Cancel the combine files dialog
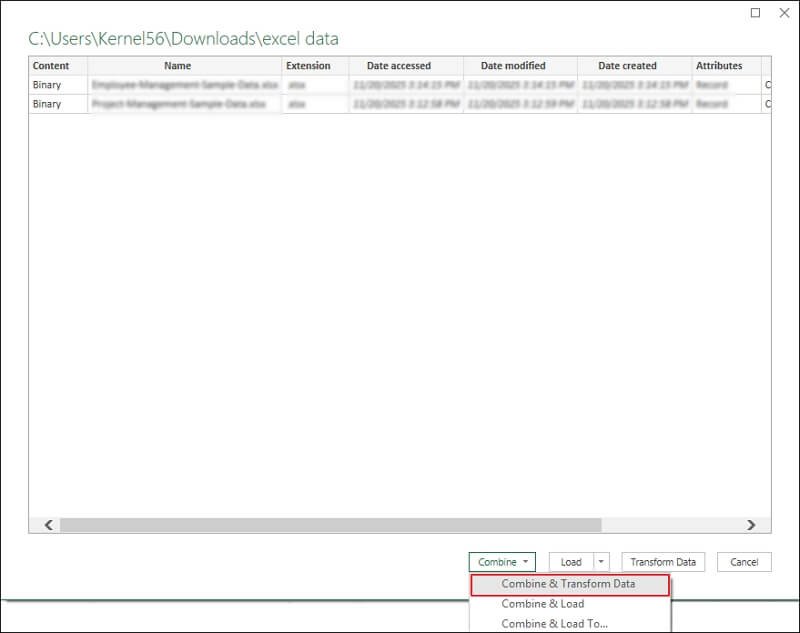This screenshot has width=800, height=633. coord(744,561)
